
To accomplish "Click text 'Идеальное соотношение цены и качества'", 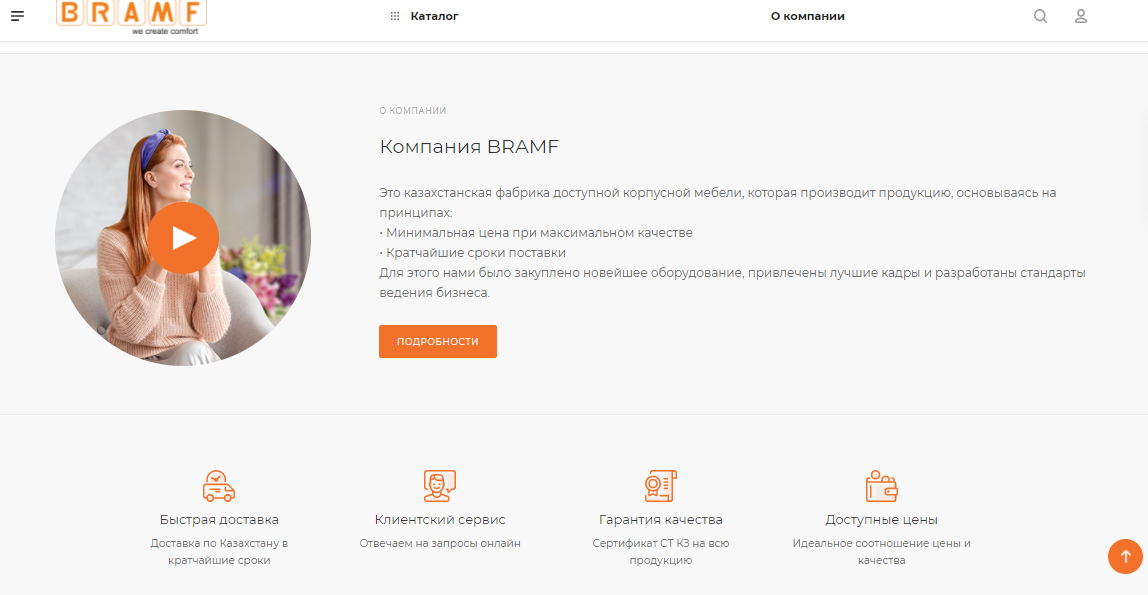I will (882, 552).
